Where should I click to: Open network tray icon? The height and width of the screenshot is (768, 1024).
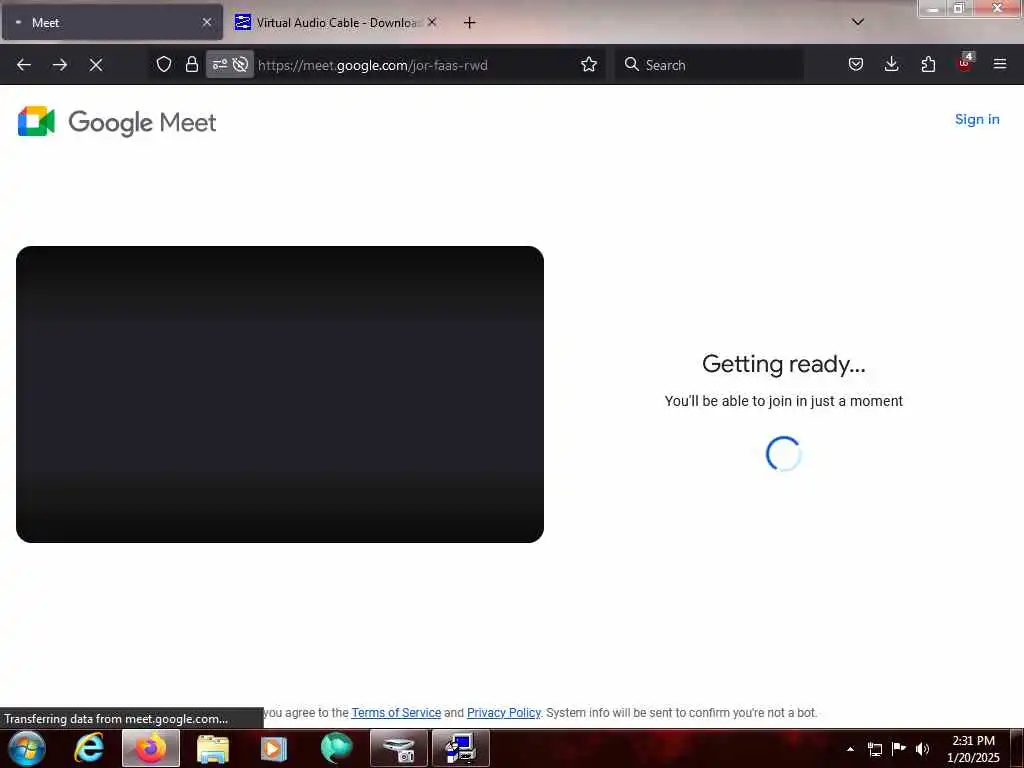874,749
